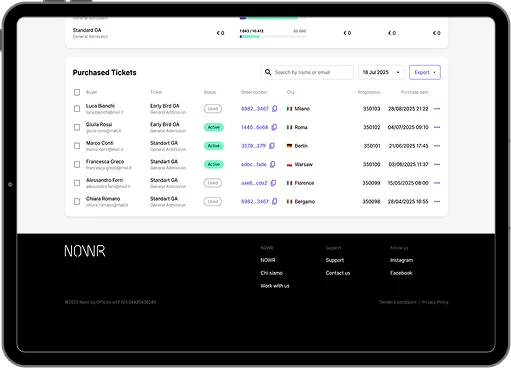
Task: Open more options for Alessandro Ferri row
Action: [x=437, y=183]
